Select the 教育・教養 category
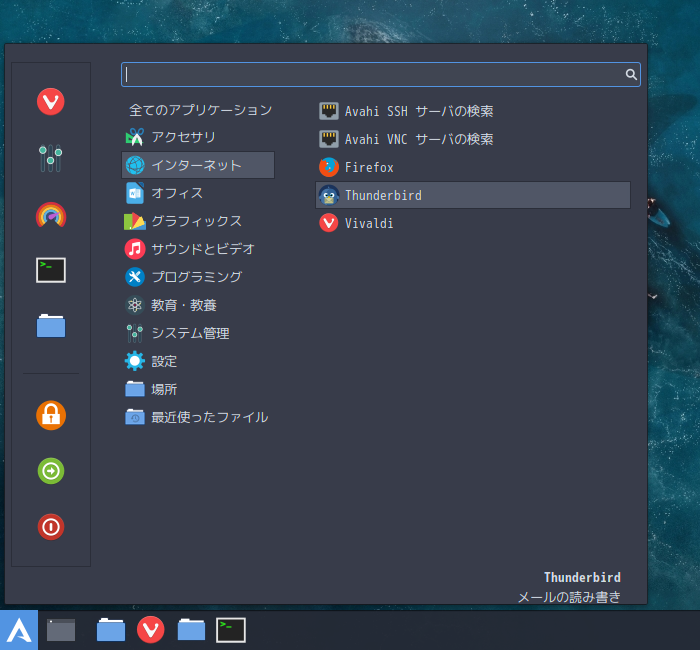Viewport: 700px width, 650px height. (198, 305)
